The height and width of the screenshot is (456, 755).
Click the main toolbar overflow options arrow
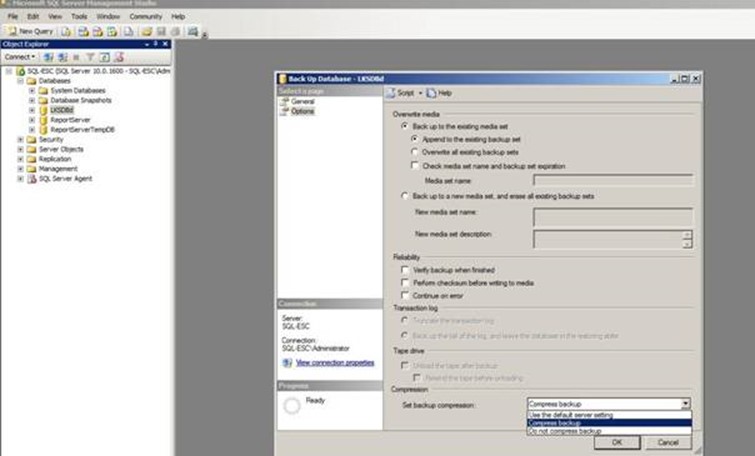tap(205, 34)
